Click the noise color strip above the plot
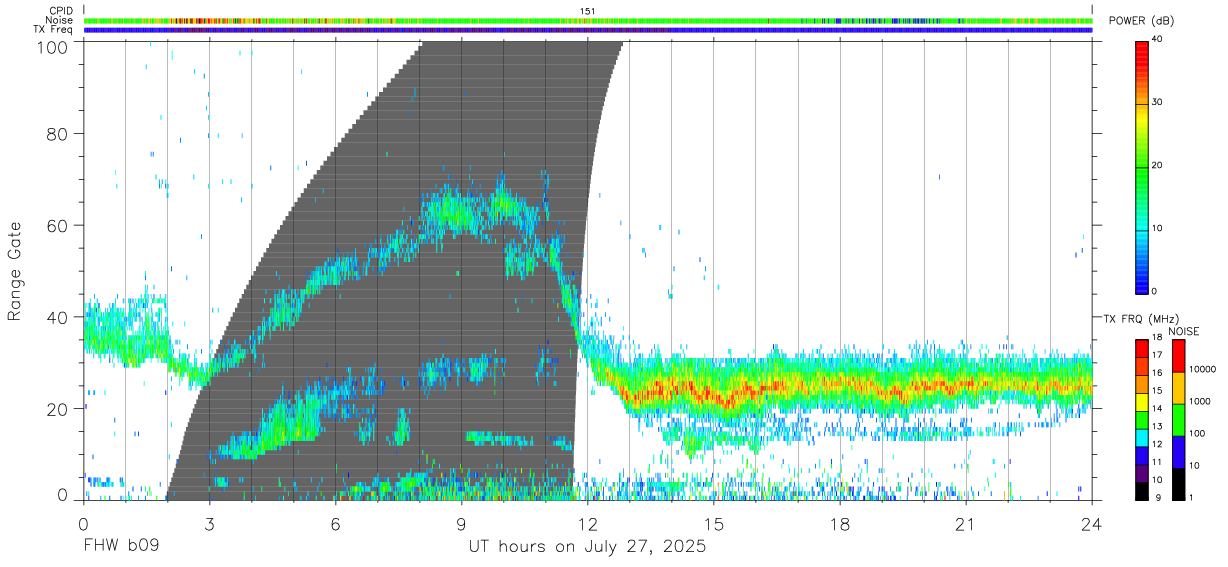 587,20
